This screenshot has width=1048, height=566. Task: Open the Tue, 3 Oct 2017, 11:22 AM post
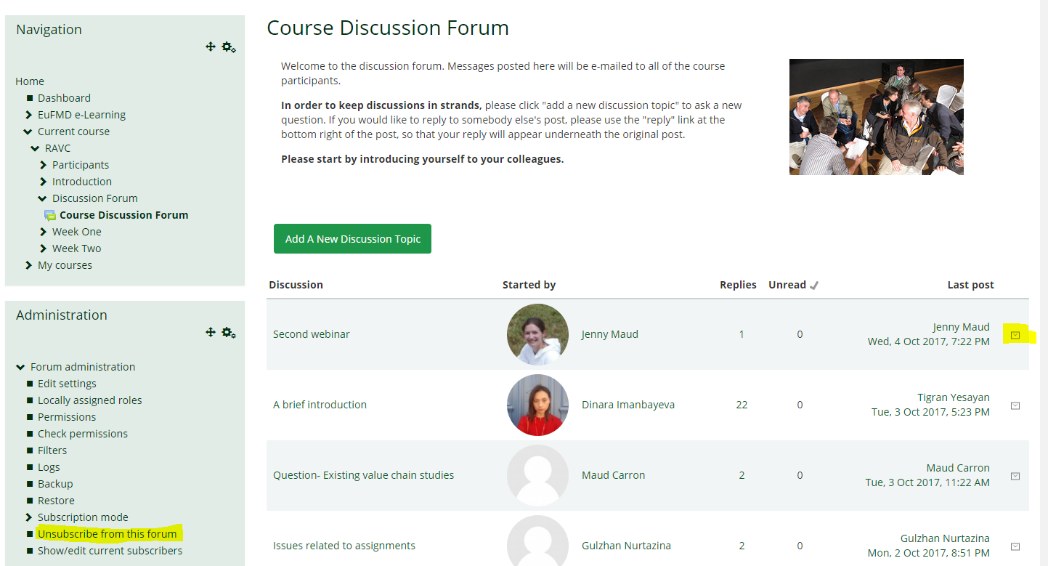click(927, 482)
